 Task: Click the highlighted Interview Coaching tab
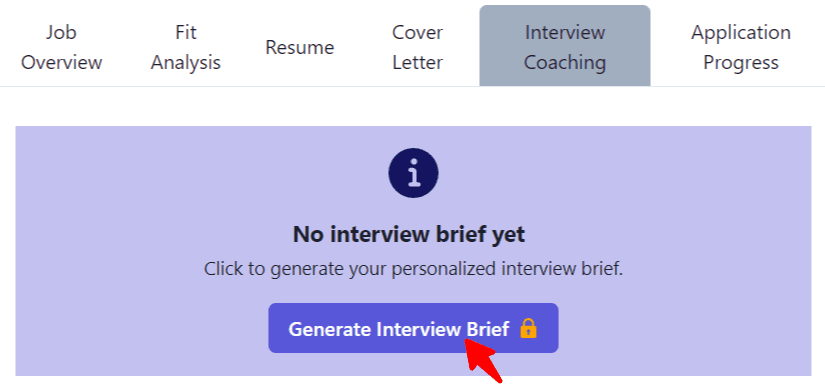(x=565, y=46)
